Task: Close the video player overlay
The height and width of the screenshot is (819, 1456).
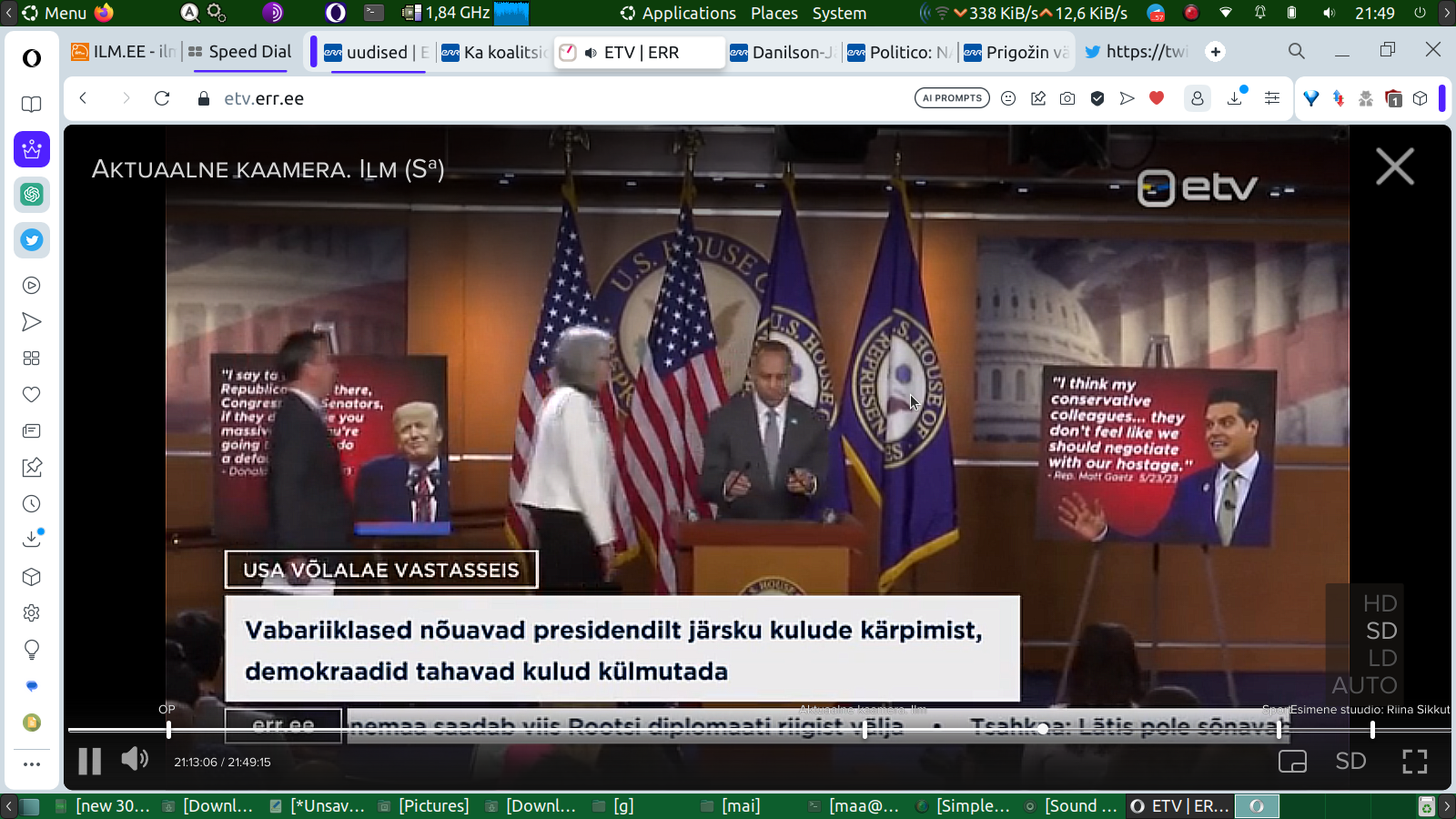Action: (x=1395, y=167)
